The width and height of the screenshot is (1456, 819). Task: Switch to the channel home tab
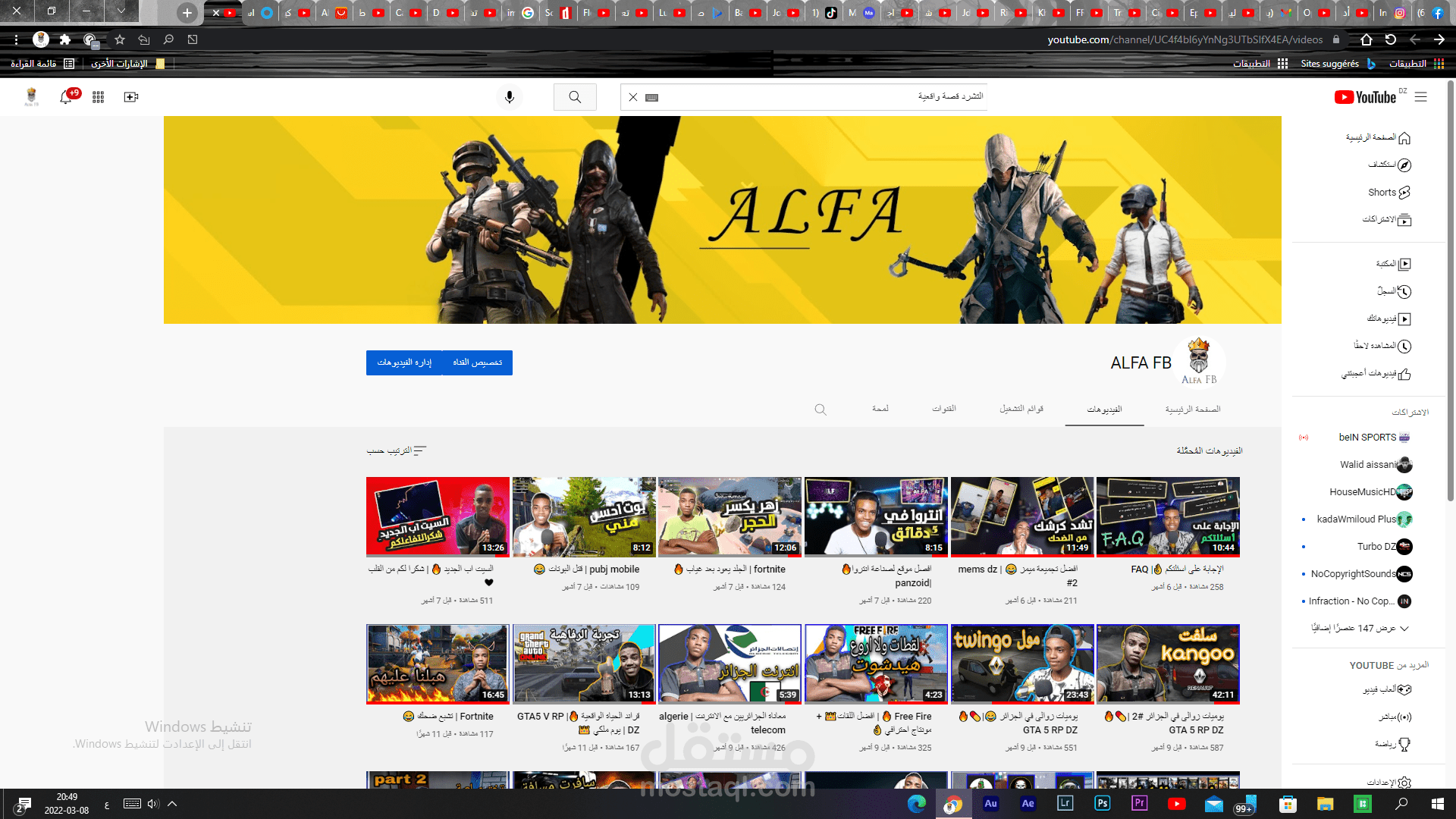click(1193, 409)
